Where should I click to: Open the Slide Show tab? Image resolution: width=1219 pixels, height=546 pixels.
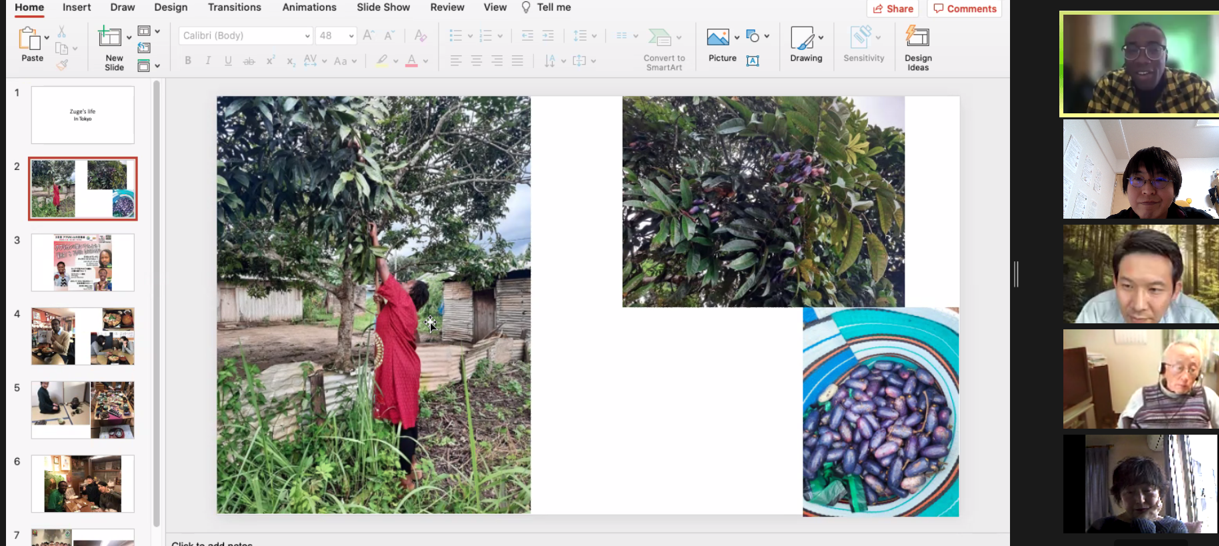pos(383,8)
